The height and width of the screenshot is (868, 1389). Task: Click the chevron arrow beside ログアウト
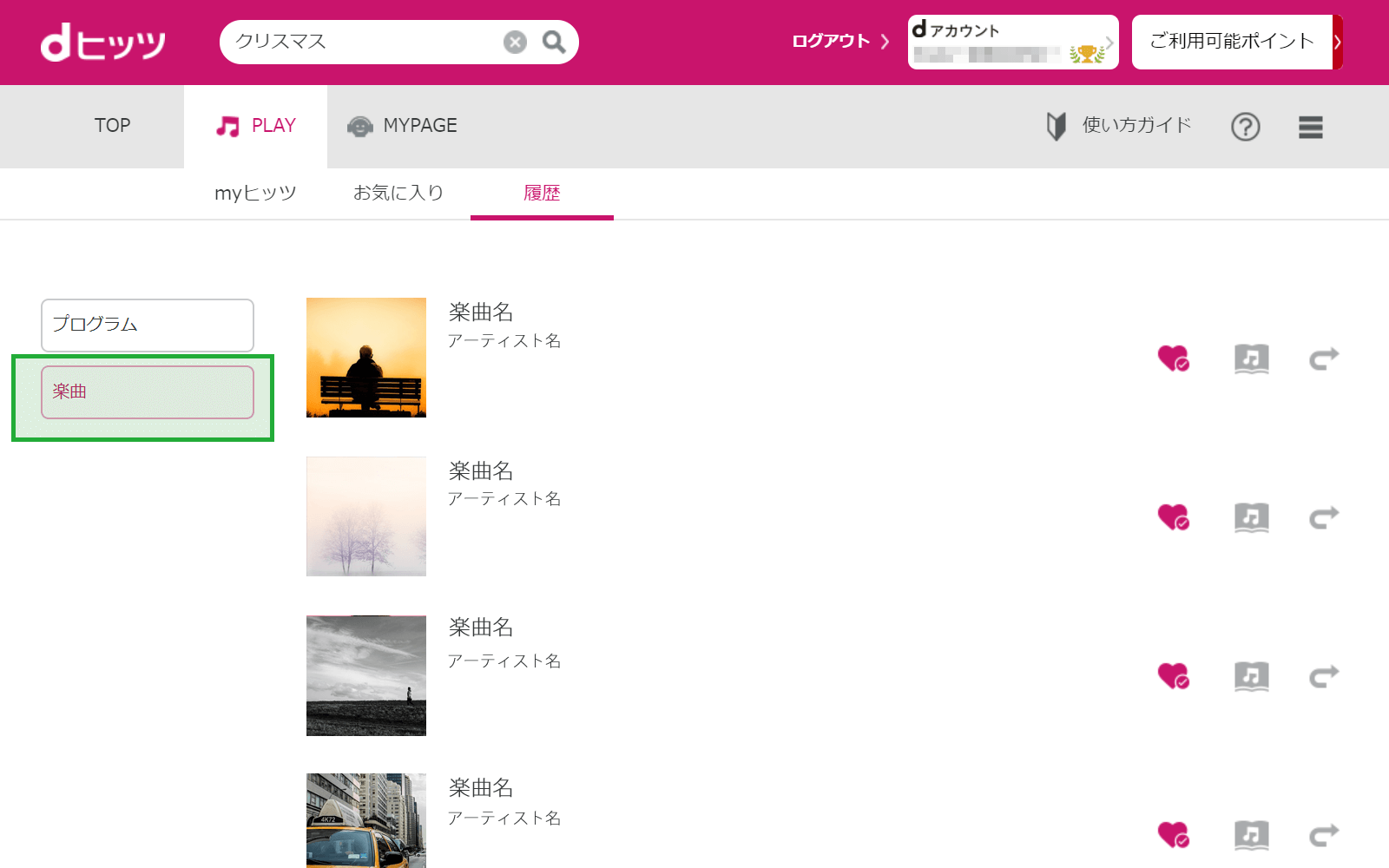point(885,42)
